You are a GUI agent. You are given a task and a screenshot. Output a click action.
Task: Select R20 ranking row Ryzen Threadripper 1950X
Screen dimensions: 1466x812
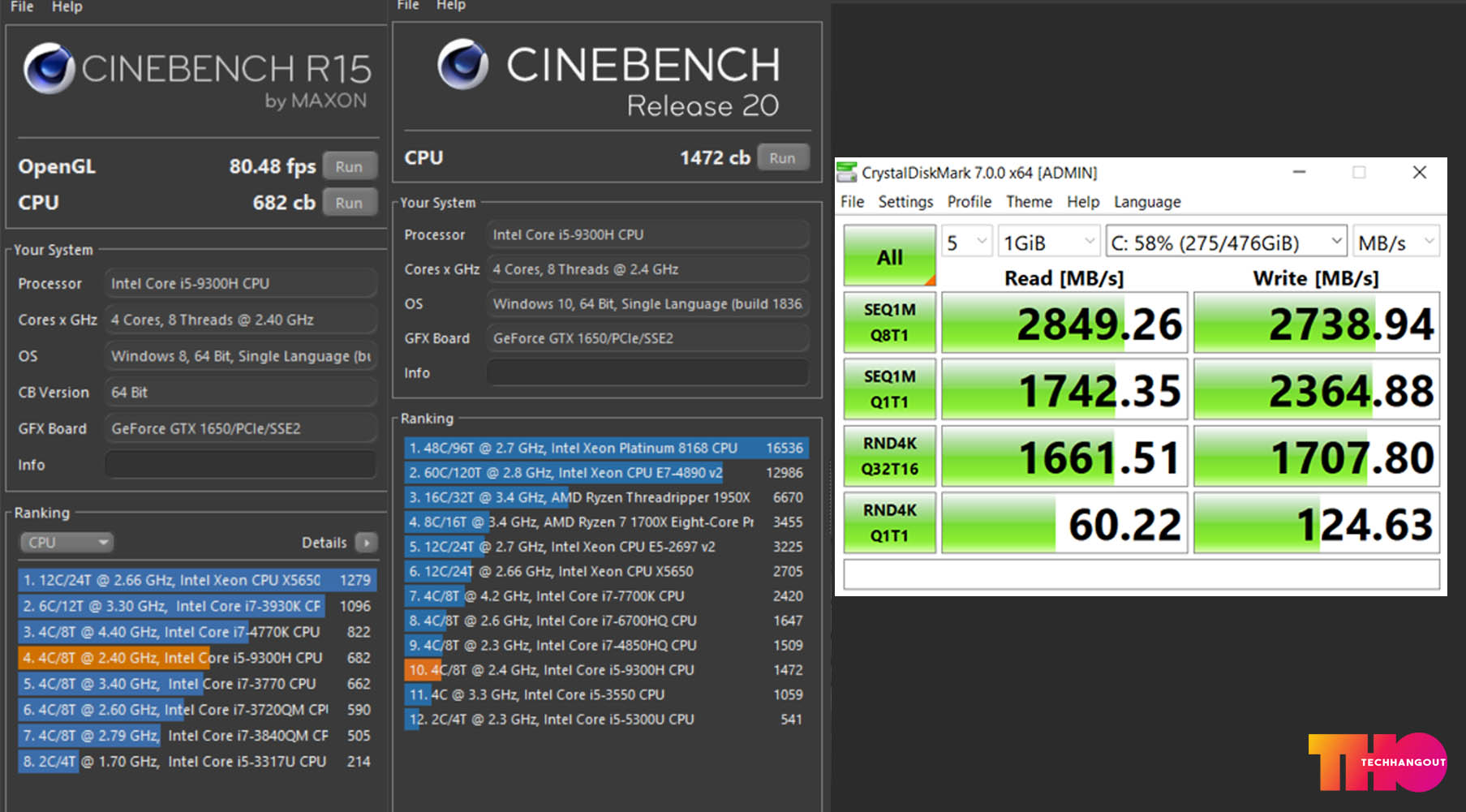[x=606, y=497]
